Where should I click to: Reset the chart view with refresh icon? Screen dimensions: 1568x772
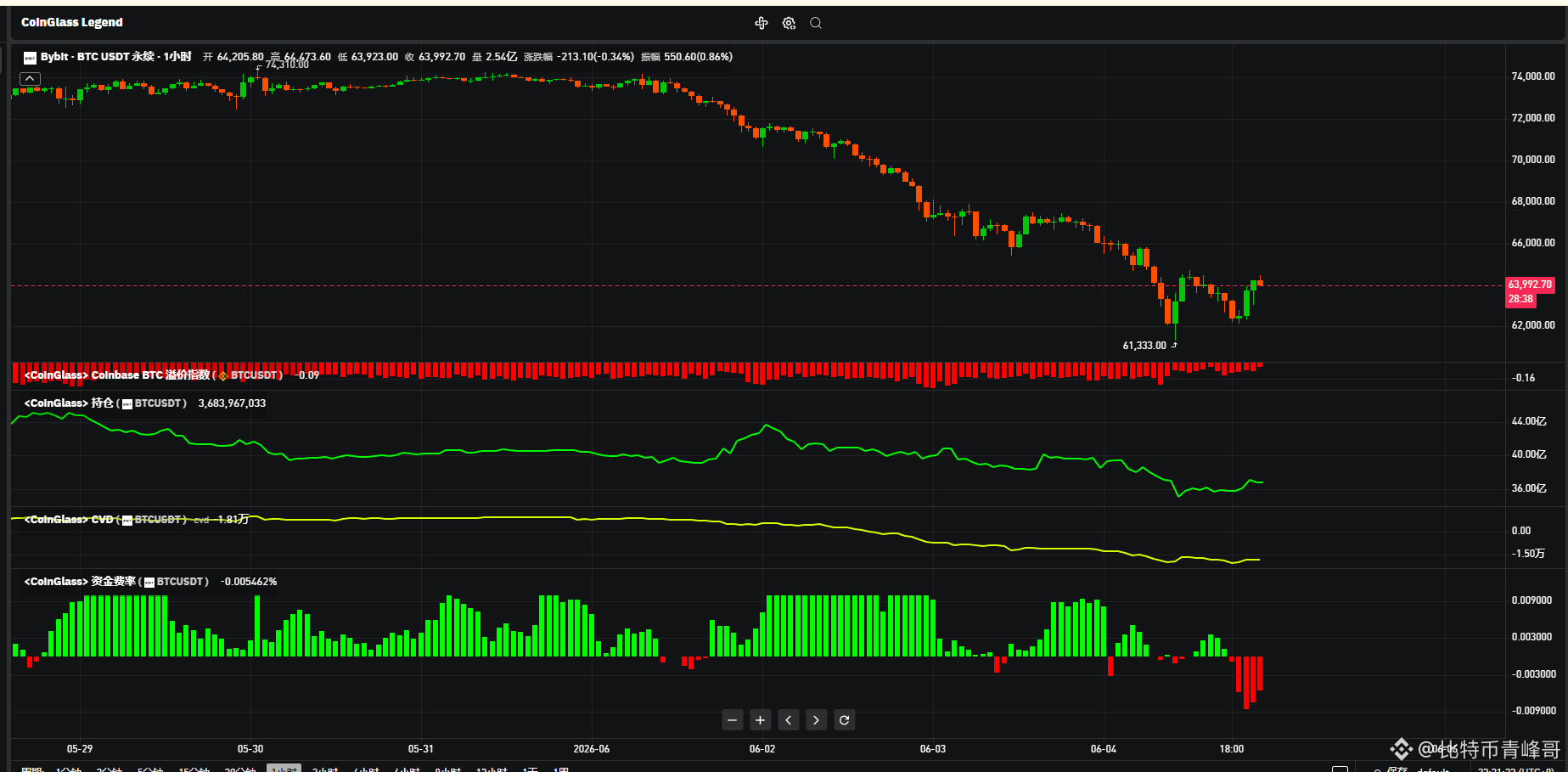[844, 720]
